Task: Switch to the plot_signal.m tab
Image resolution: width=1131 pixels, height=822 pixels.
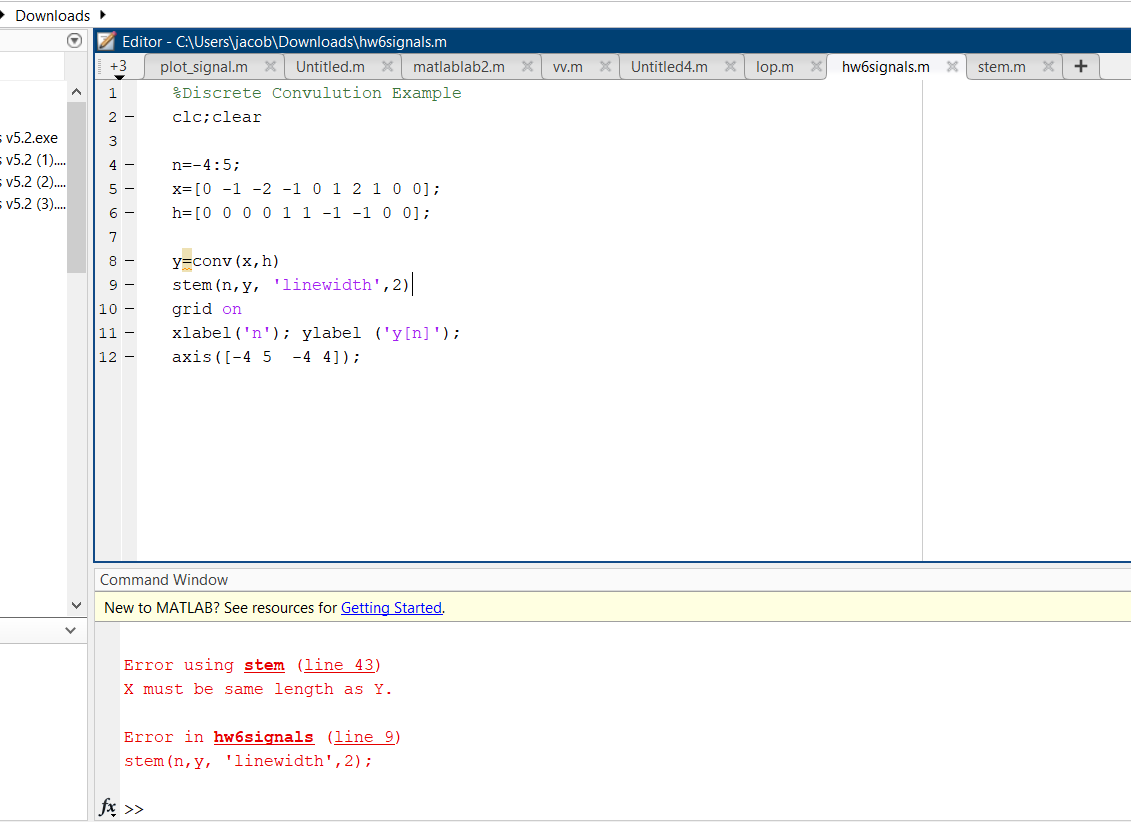Action: point(206,66)
